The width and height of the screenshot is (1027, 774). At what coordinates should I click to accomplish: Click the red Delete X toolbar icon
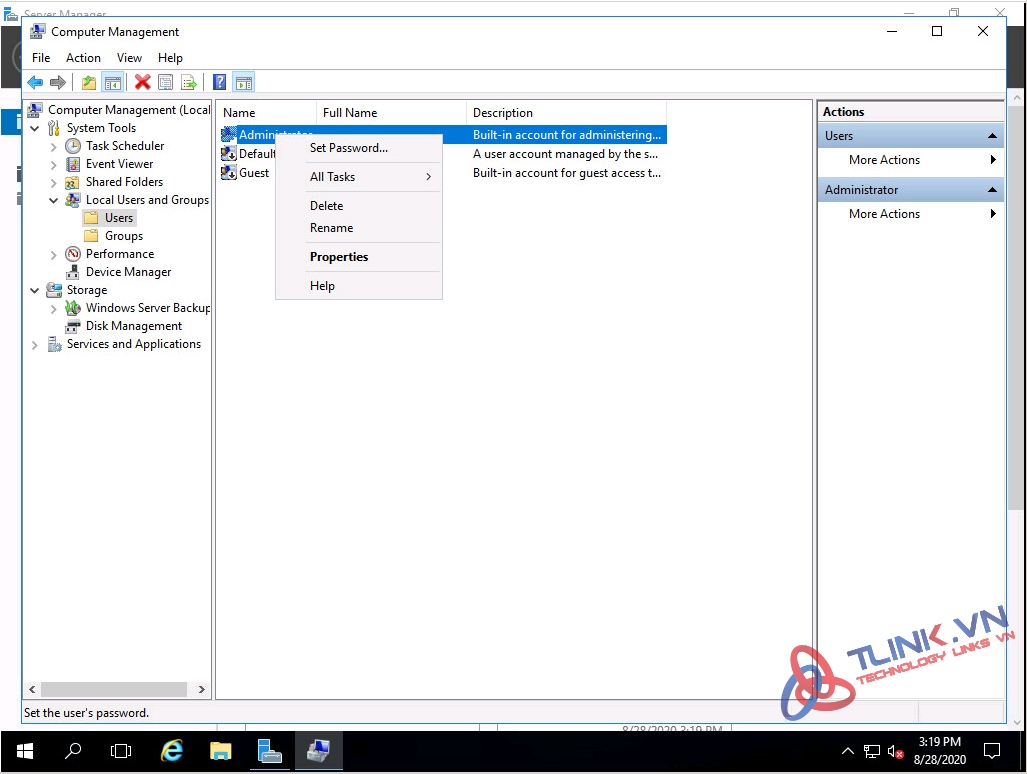click(143, 83)
